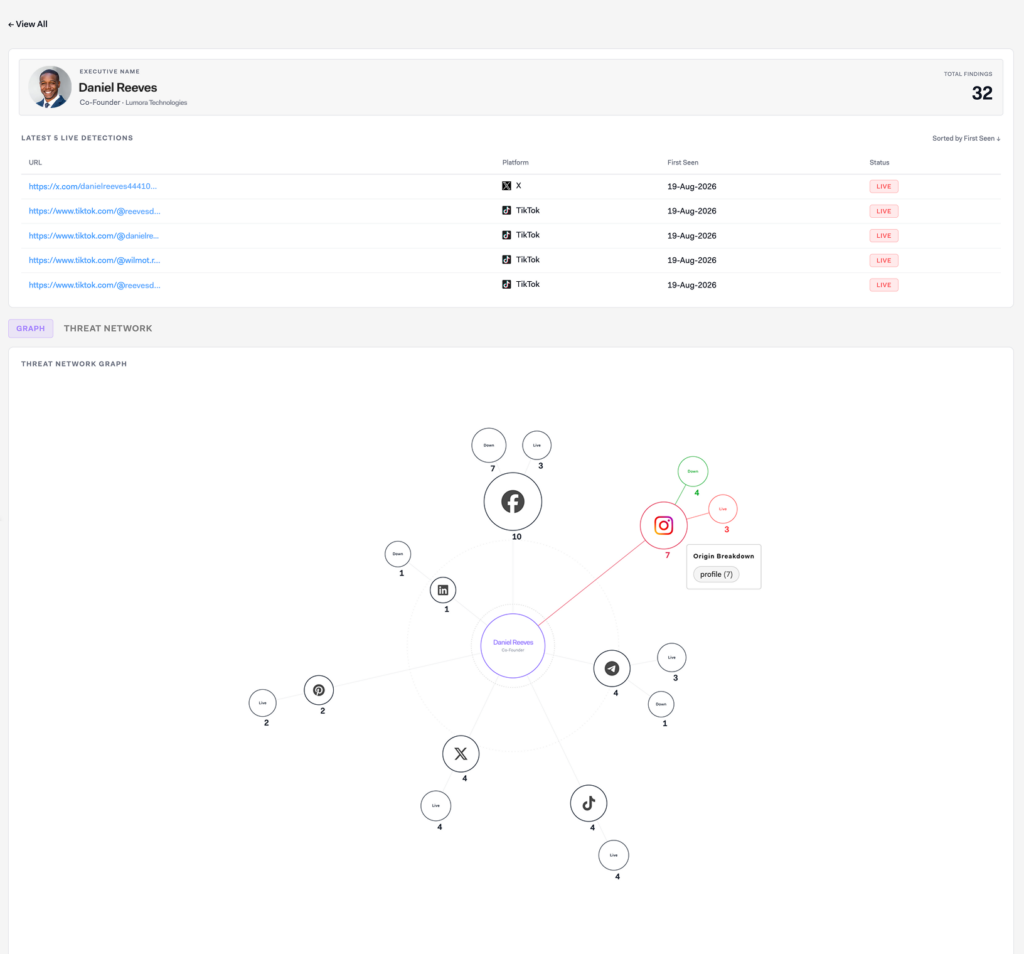Click the Status column header
1024x954 pixels.
[x=879, y=163]
